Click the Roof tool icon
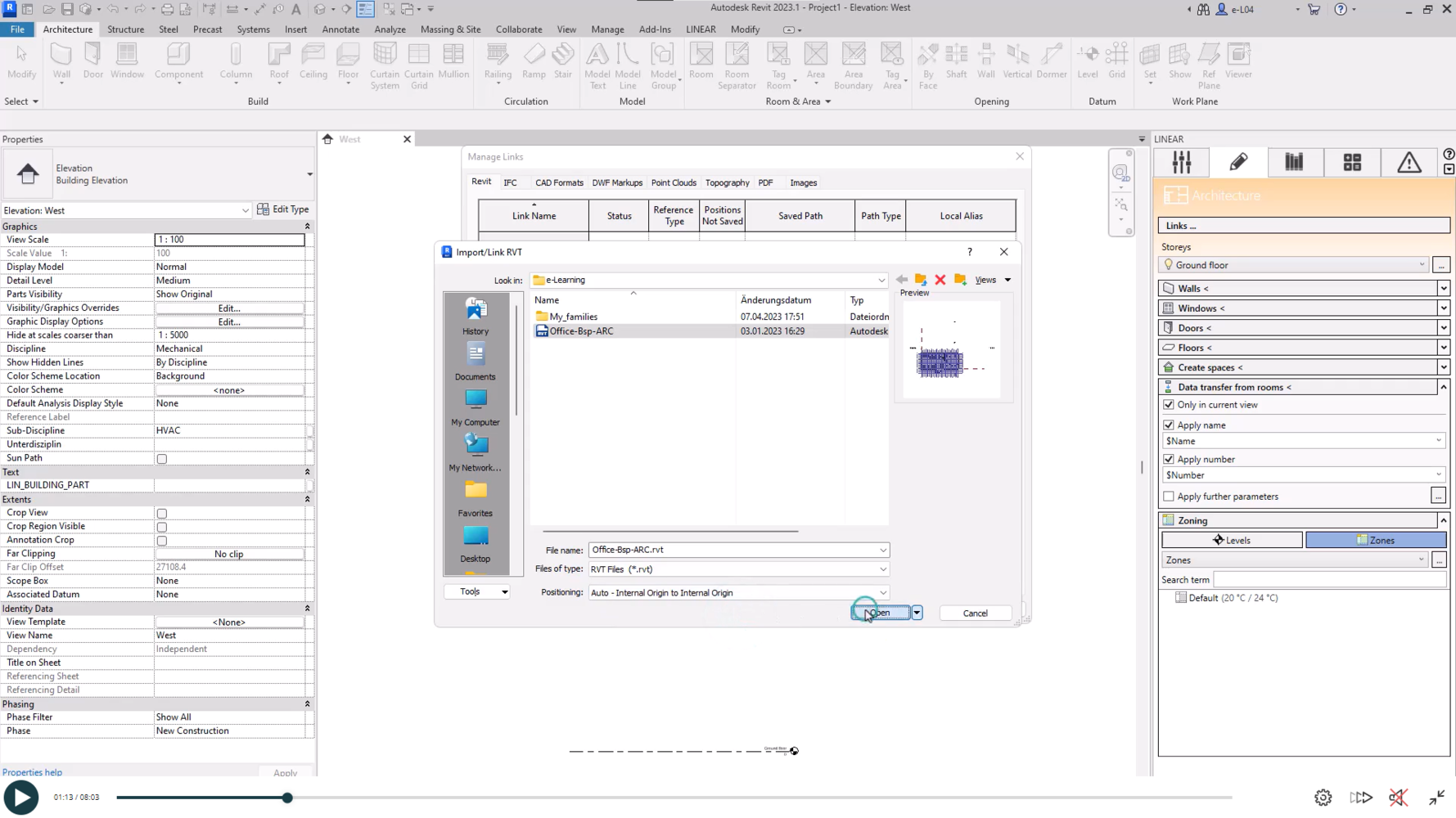This screenshot has height=818, width=1456. (279, 61)
